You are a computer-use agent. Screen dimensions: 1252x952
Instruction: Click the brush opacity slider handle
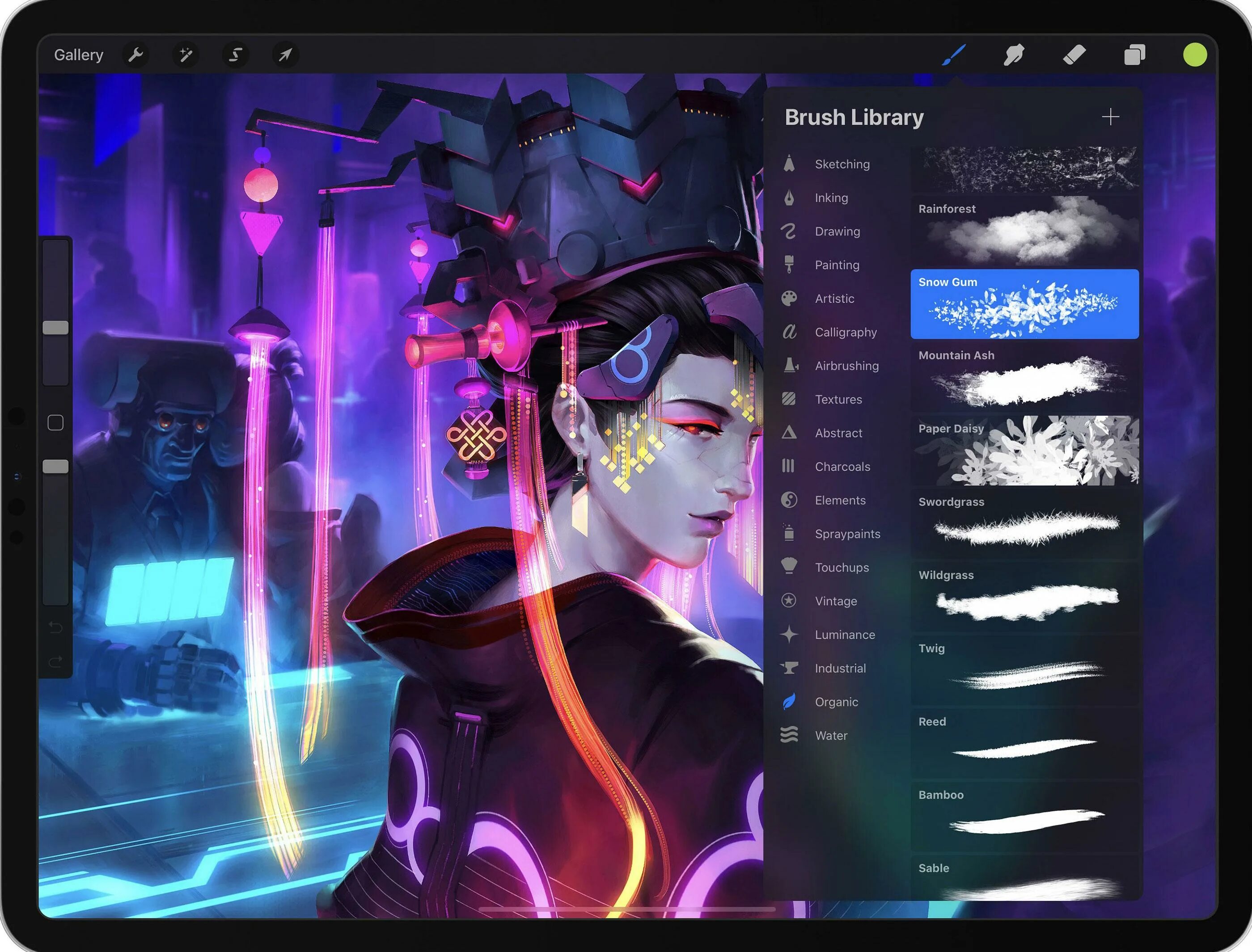tap(55, 466)
